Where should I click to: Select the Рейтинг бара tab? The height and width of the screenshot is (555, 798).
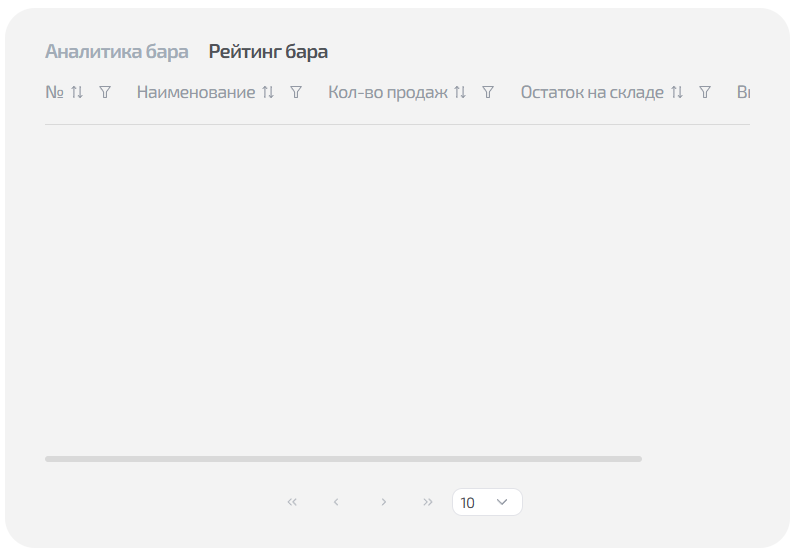(x=268, y=52)
